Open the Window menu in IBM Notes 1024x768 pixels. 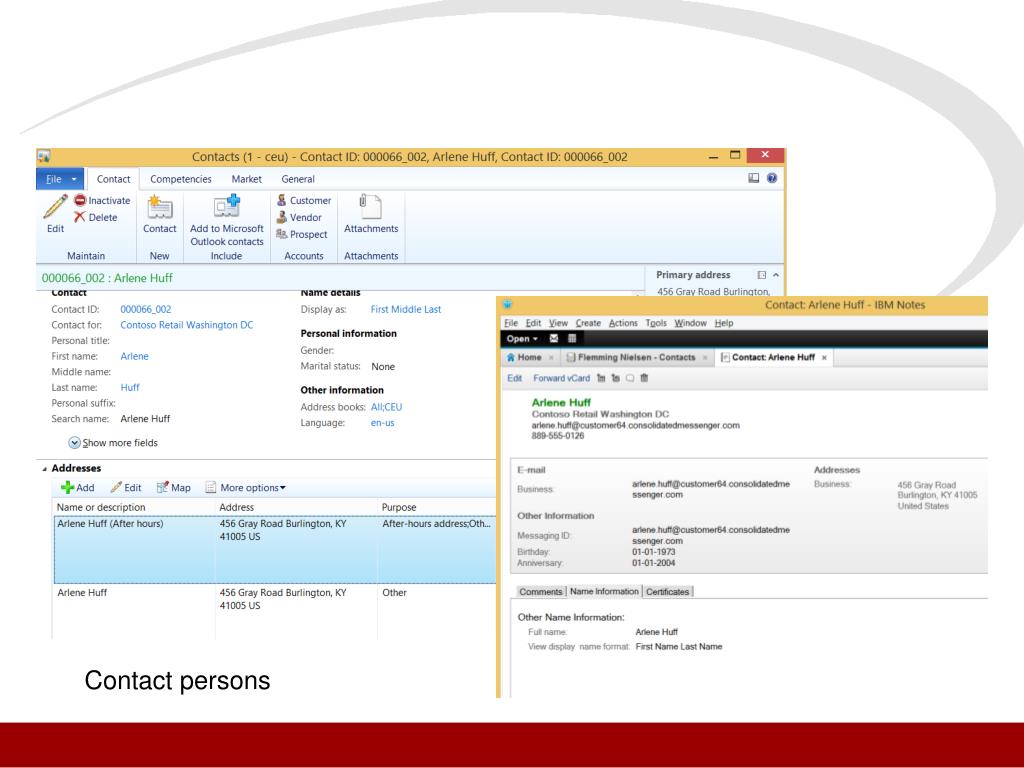click(690, 323)
